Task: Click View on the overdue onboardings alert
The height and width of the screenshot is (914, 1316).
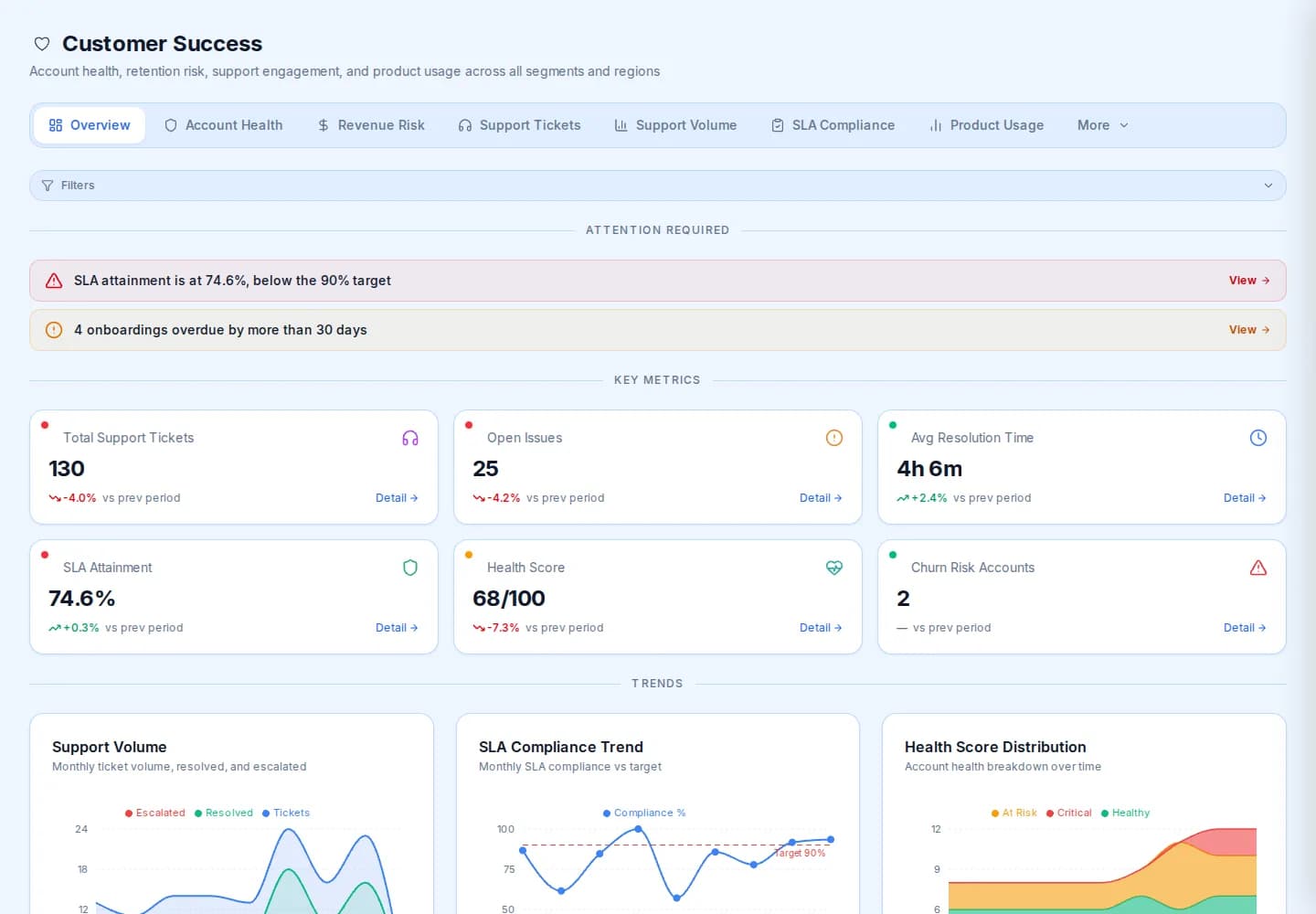Action: pyautogui.click(x=1249, y=330)
